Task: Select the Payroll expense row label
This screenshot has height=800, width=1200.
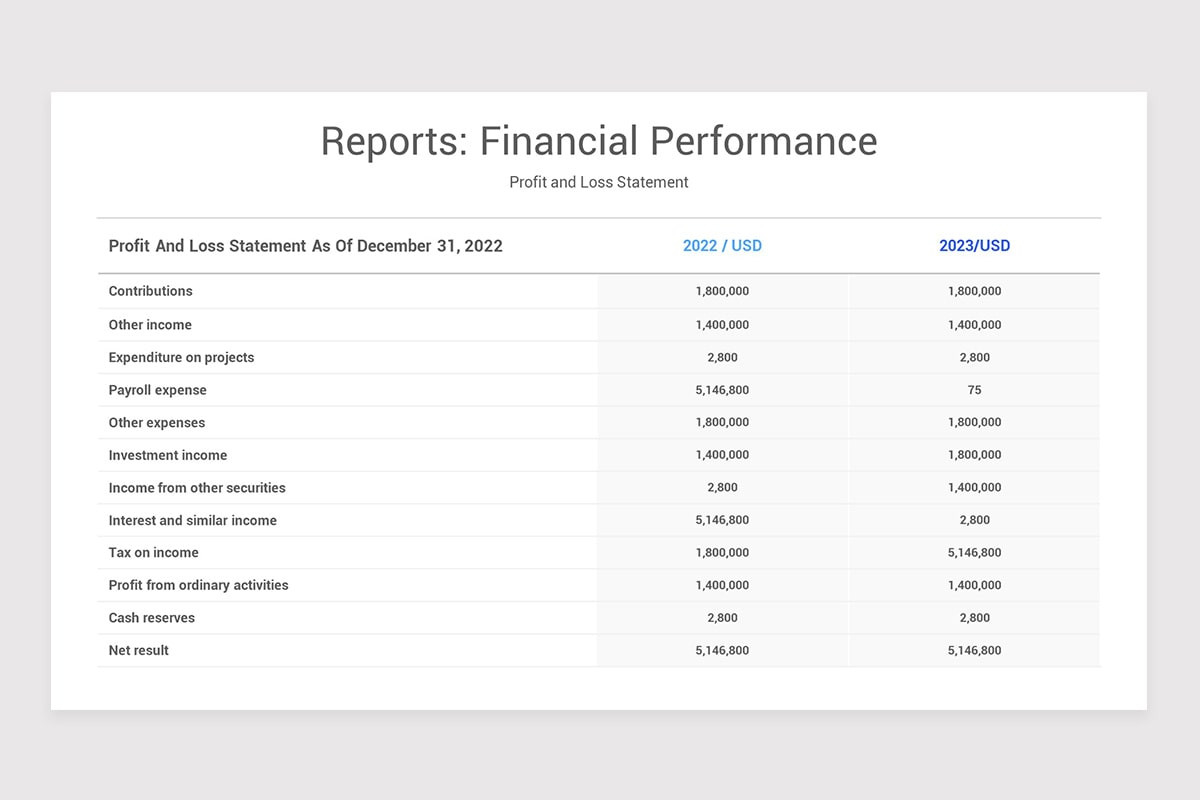Action: [157, 390]
